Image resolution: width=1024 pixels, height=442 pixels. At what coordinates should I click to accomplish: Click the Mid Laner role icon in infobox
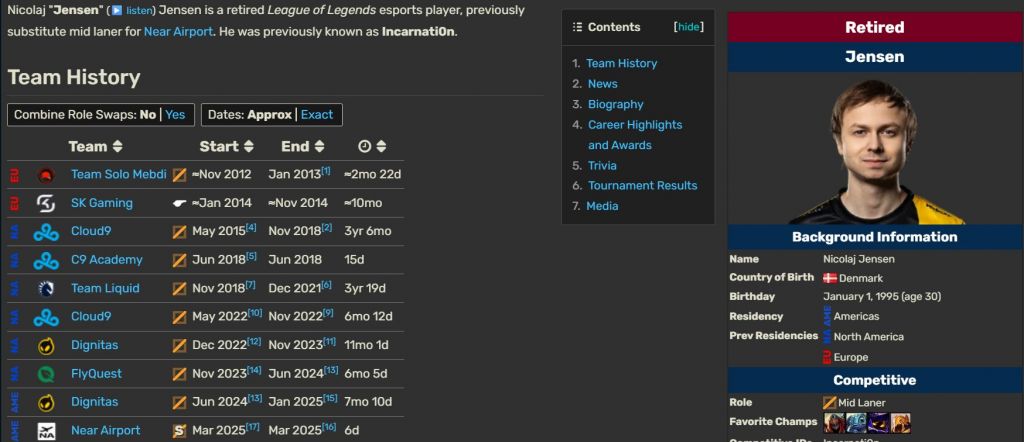829,403
